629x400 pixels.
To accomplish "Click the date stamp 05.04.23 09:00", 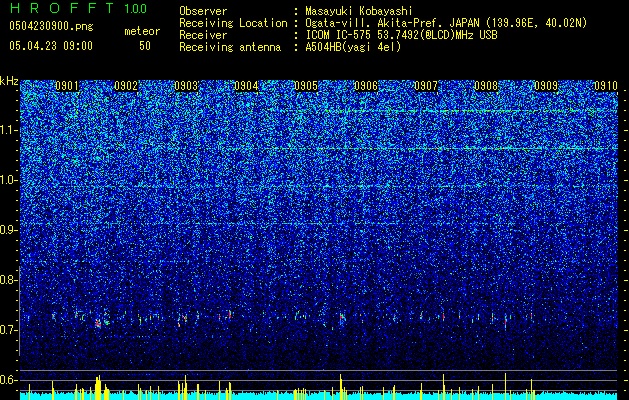I will pos(51,46).
